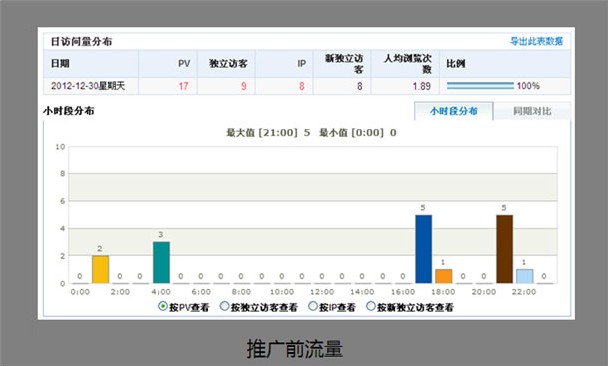The image size is (608, 366).
Task: Click the teal bar at 4:00
Action: (161, 262)
